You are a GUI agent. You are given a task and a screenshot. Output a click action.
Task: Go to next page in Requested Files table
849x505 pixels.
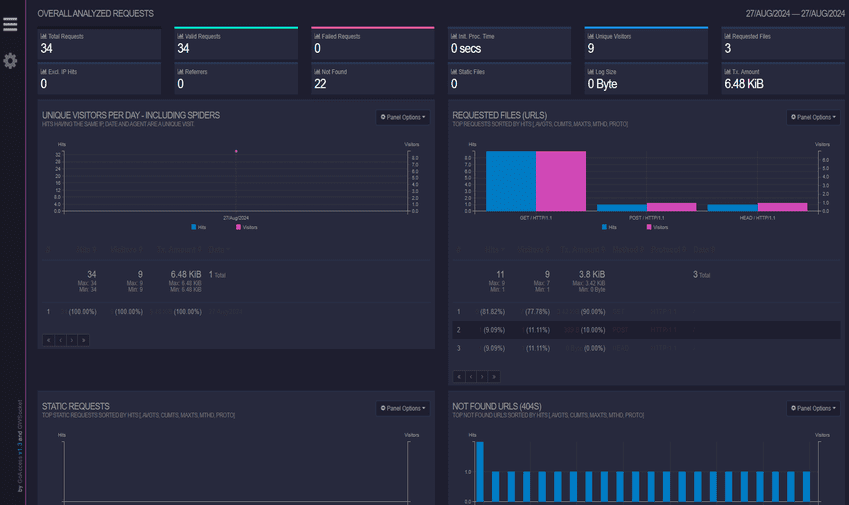[x=483, y=377]
